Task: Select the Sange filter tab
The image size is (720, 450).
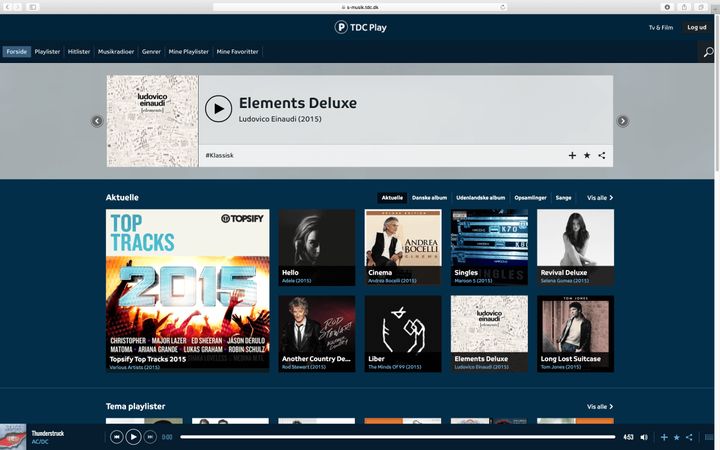Action: point(563,198)
